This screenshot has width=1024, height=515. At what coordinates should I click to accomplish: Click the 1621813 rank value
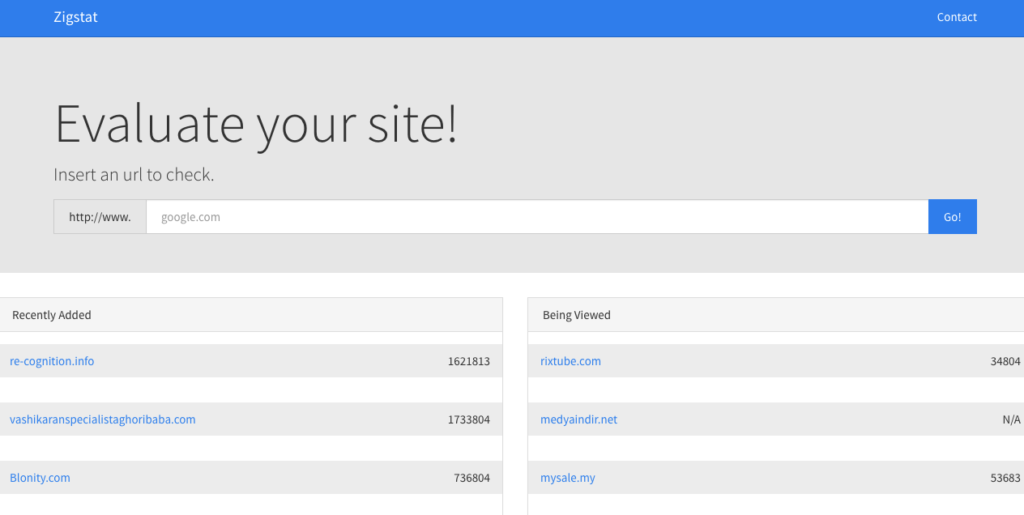(x=469, y=361)
